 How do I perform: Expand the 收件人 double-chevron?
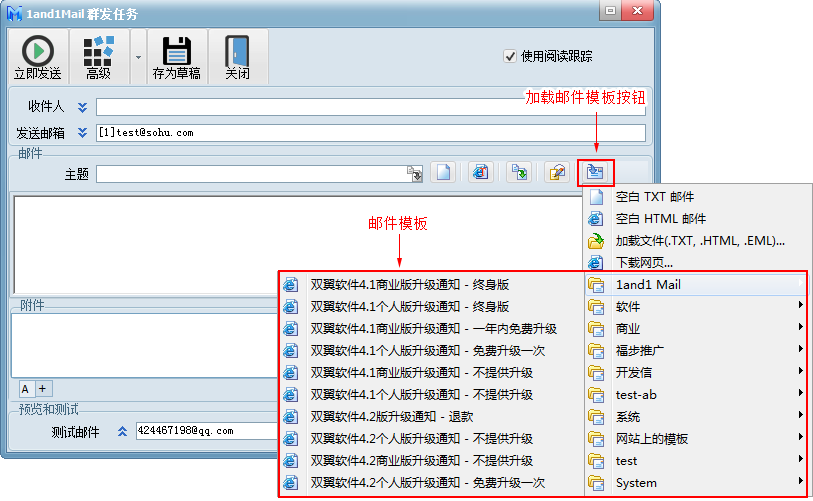pyautogui.click(x=82, y=107)
